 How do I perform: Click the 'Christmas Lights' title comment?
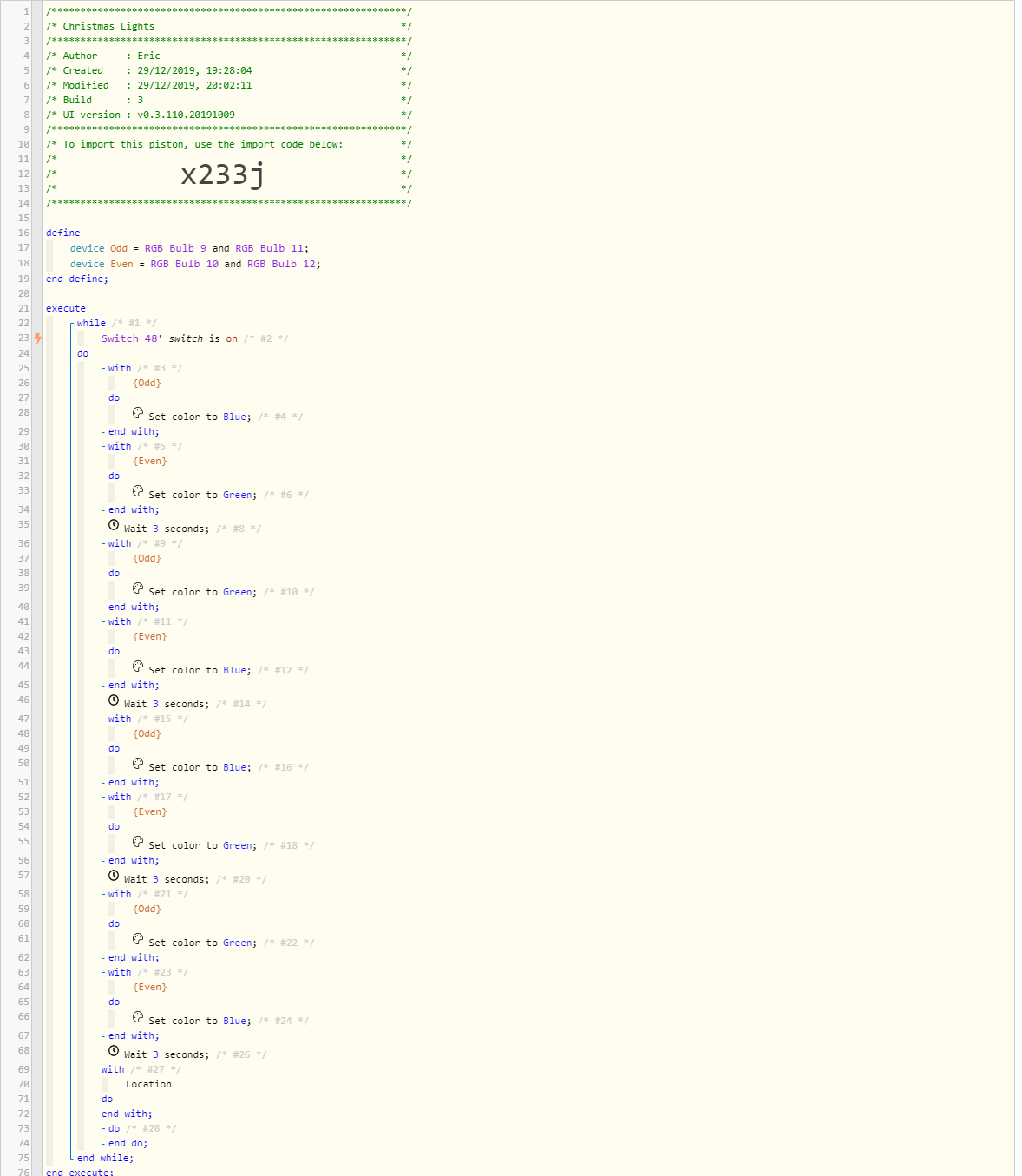[x=108, y=26]
